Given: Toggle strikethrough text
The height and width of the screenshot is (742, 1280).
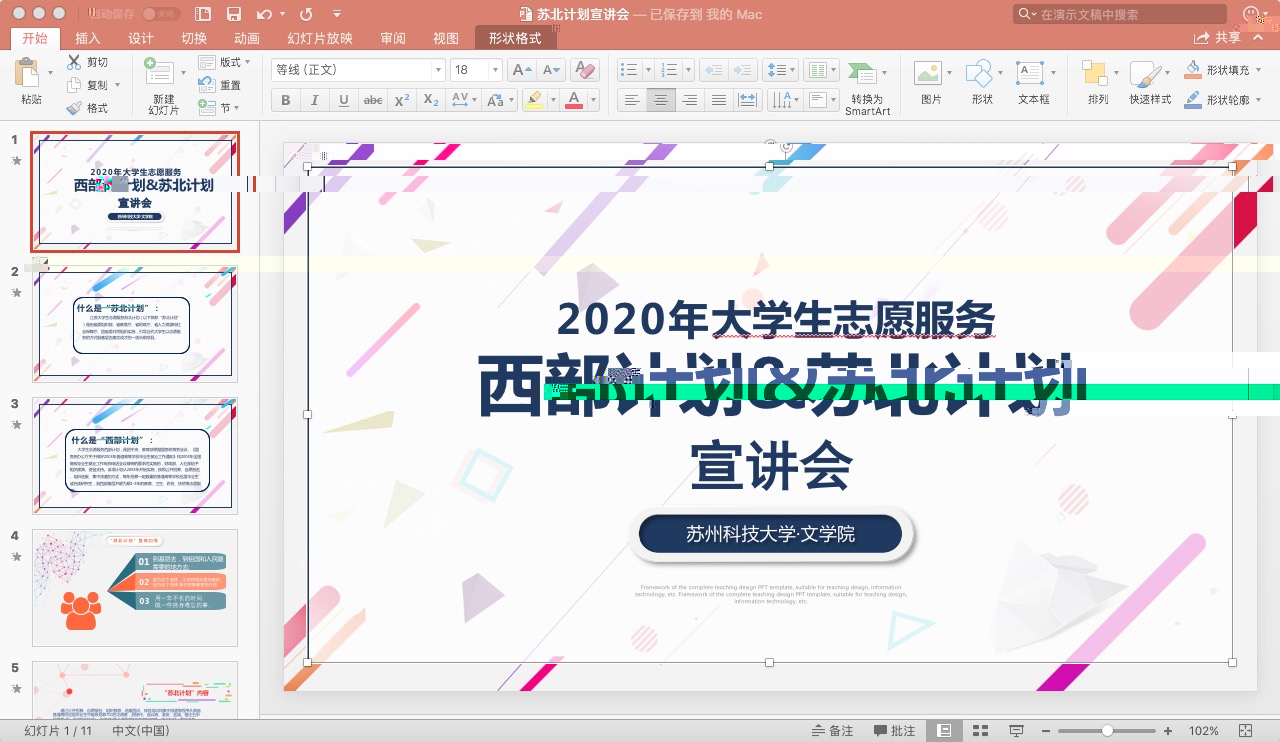Looking at the screenshot, I should [x=373, y=100].
